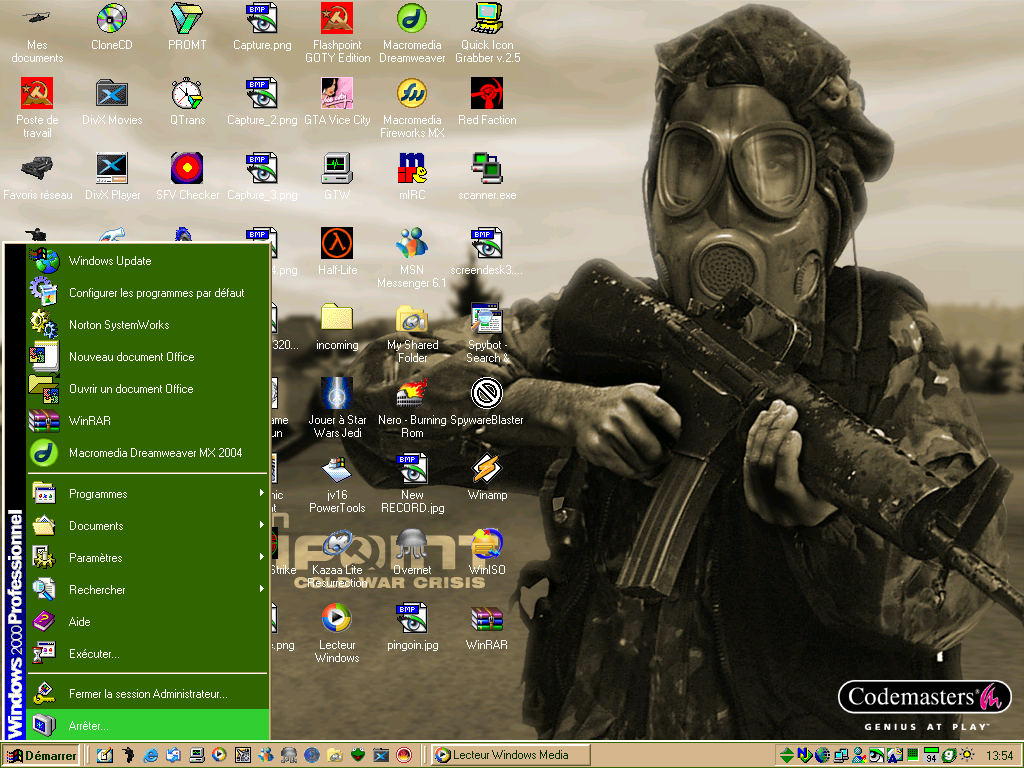Launch Flashpoint GOTY Edition shortcut
The image size is (1024, 768).
coord(337,33)
